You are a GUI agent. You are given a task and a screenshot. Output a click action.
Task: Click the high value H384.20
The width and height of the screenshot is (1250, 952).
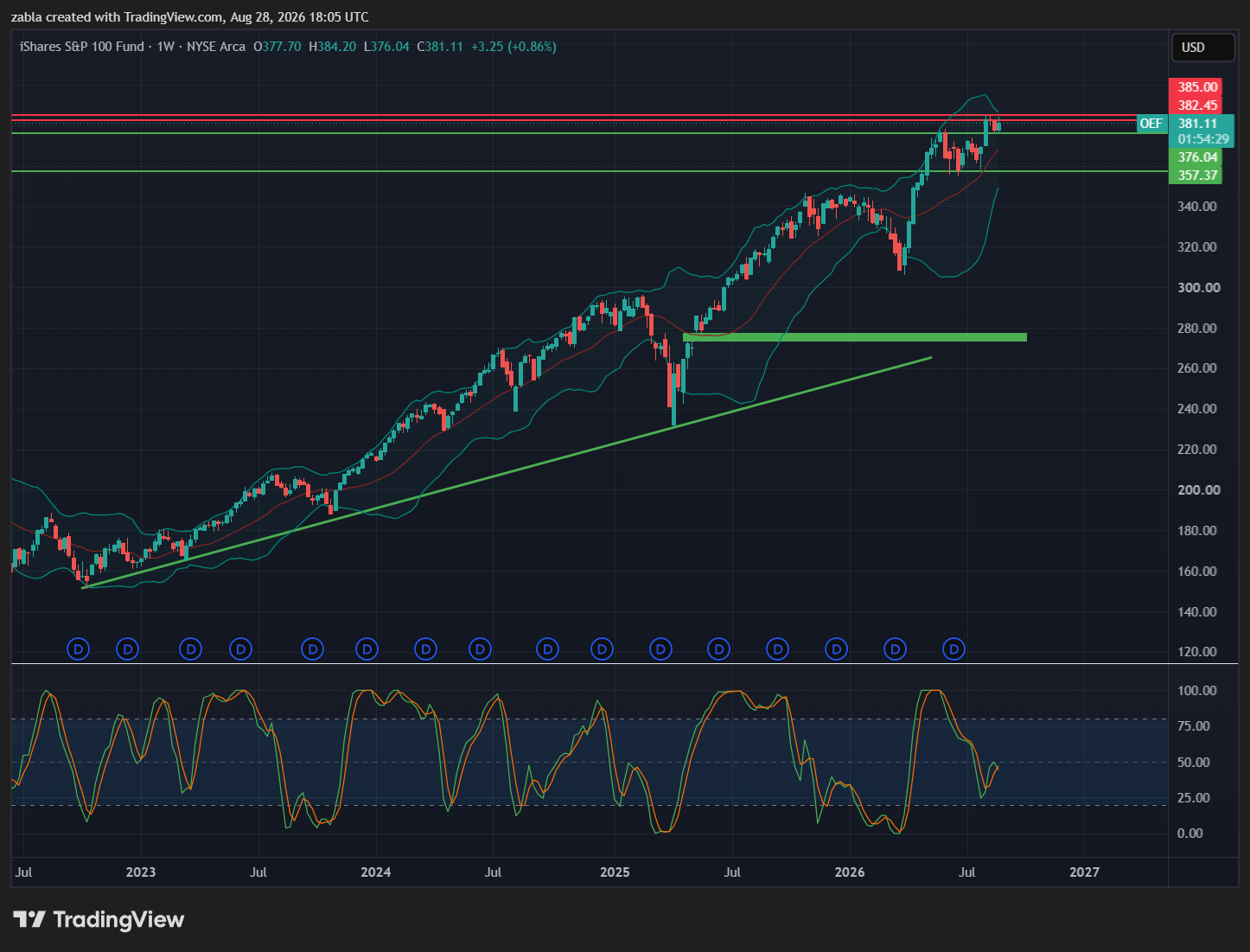332,47
